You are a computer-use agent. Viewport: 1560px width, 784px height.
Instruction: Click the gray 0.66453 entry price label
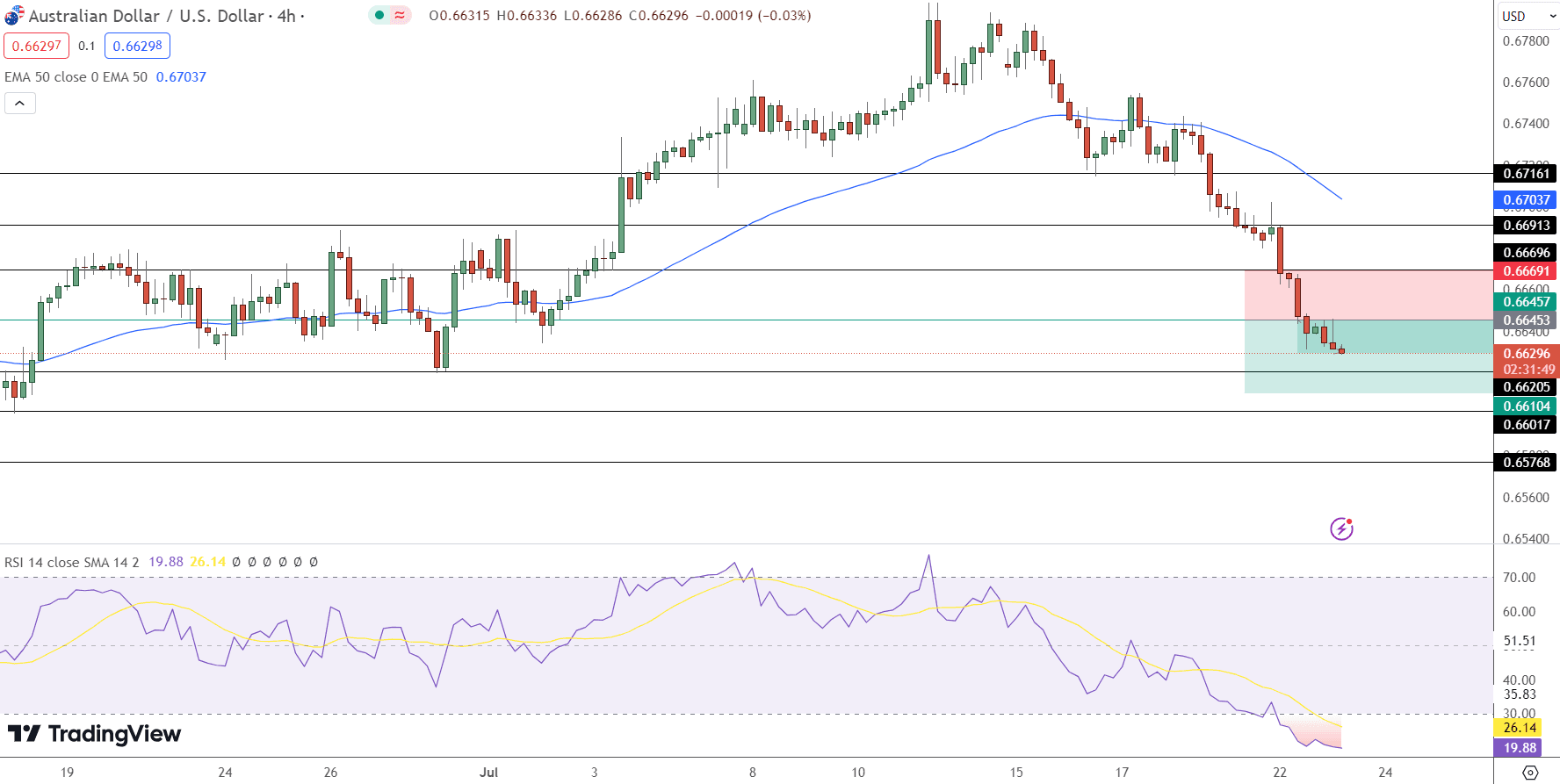1526,320
